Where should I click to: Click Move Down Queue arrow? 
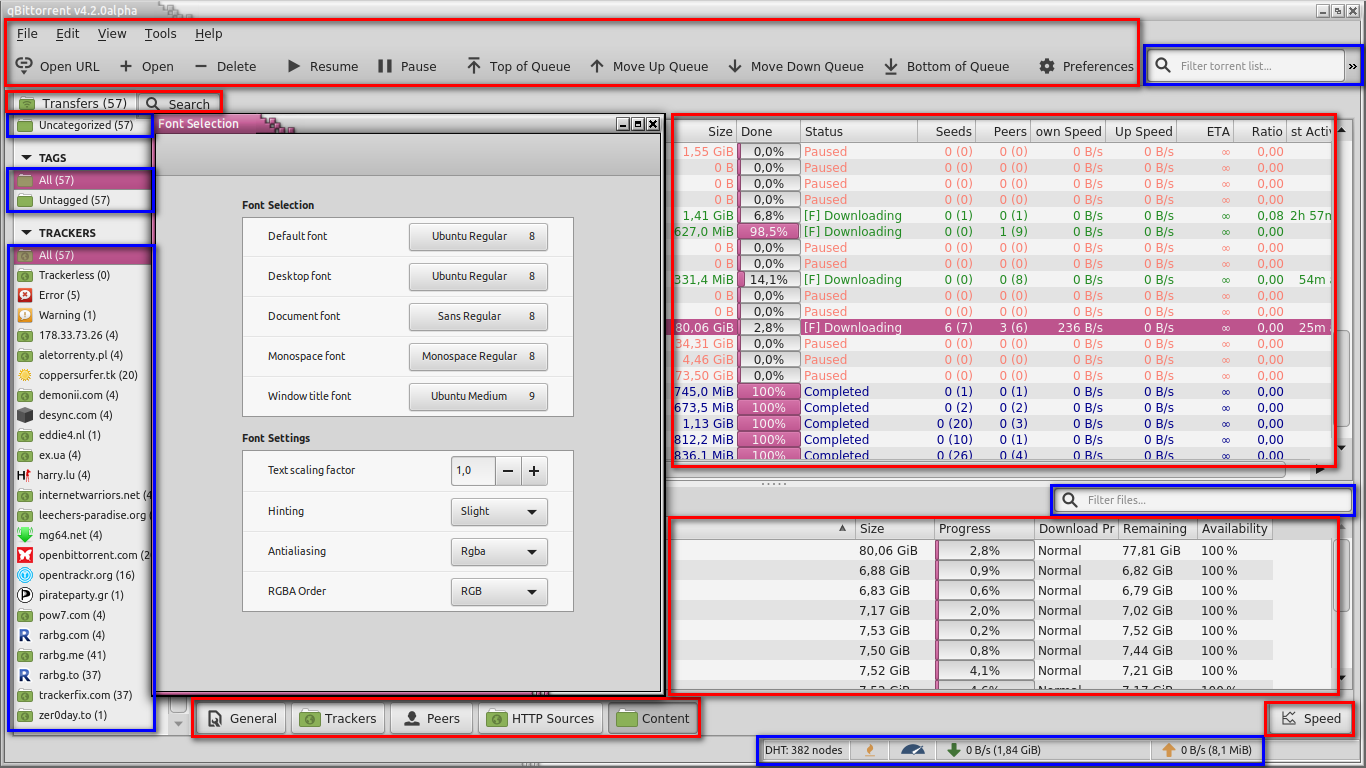point(795,66)
